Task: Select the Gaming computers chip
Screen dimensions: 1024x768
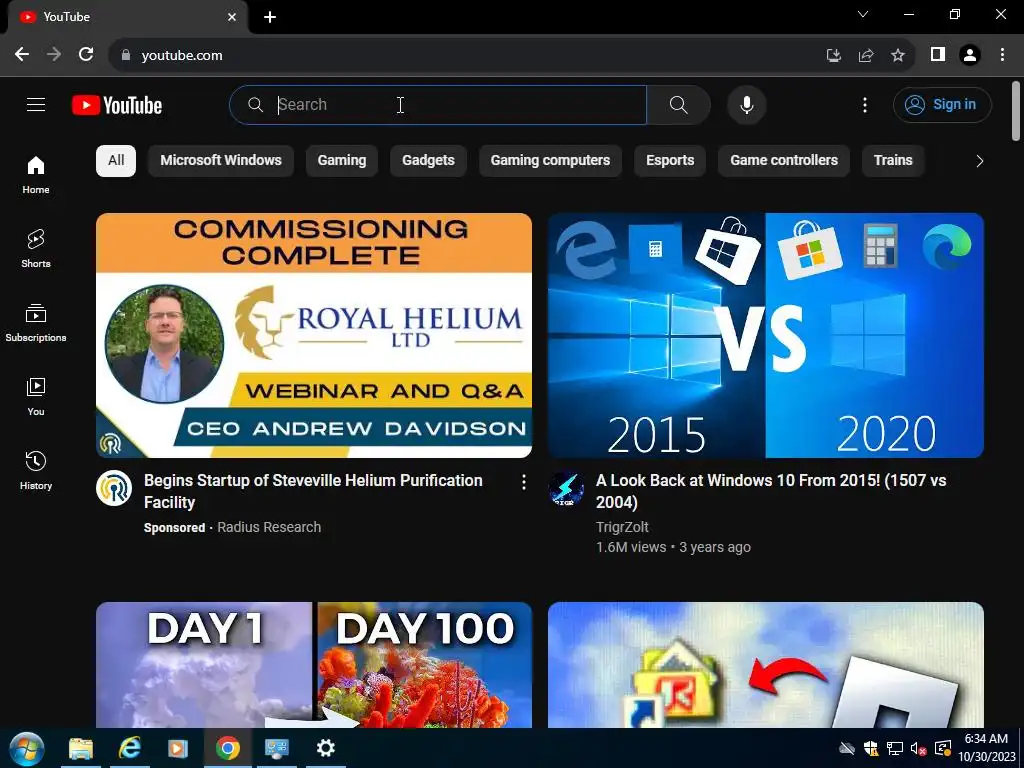Action: tap(550, 161)
